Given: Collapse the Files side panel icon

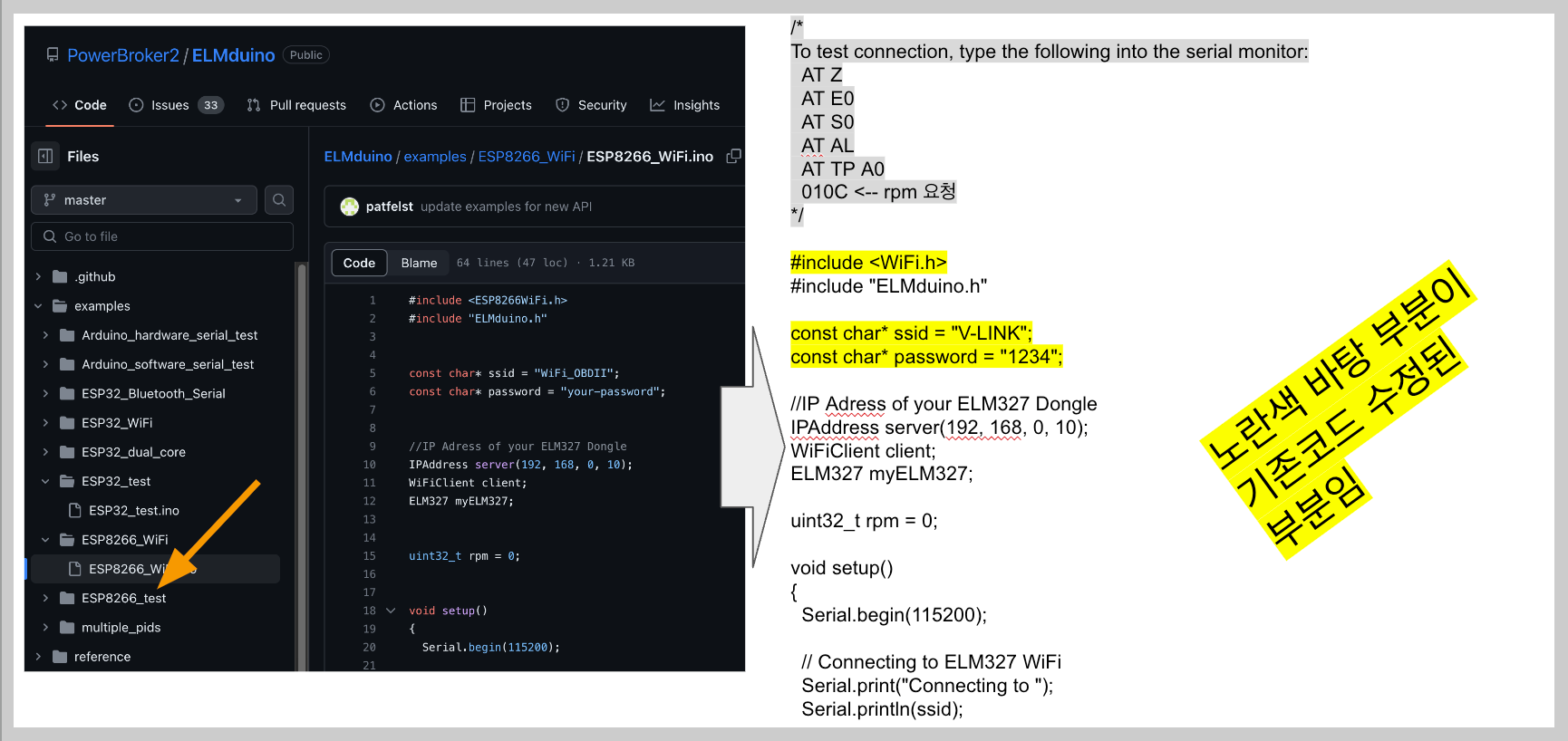Looking at the screenshot, I should pyautogui.click(x=45, y=156).
